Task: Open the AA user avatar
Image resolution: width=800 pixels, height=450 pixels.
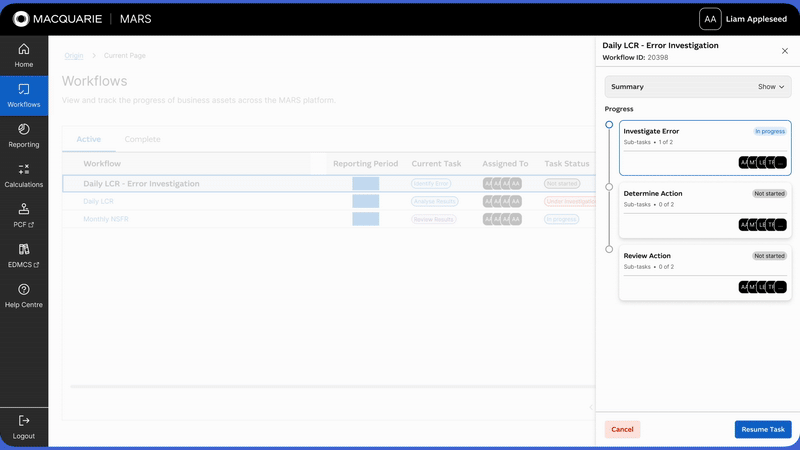Action: click(710, 19)
